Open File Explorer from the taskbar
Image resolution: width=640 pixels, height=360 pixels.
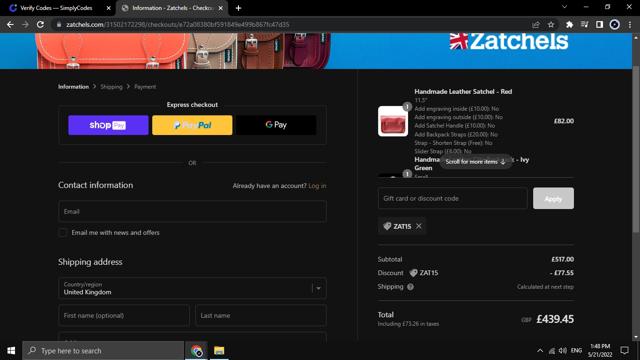[219, 351]
